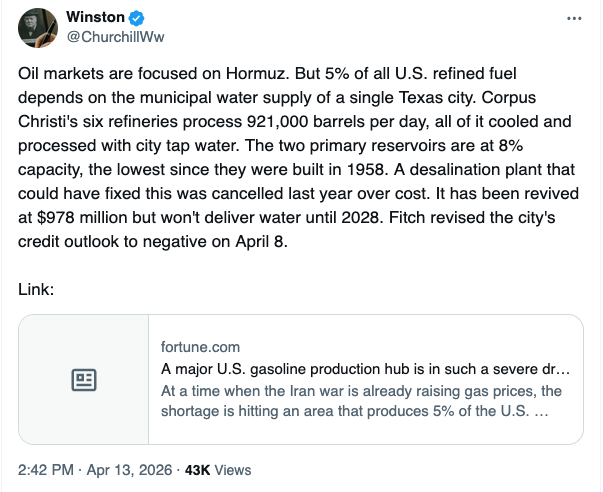Open Winston's profile via display name
This screenshot has width=603, height=492.
[x=94, y=18]
